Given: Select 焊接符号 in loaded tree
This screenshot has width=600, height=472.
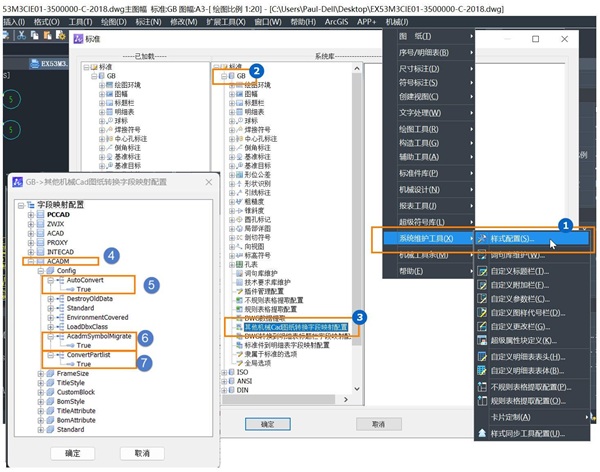Looking at the screenshot, I should click(x=127, y=130).
